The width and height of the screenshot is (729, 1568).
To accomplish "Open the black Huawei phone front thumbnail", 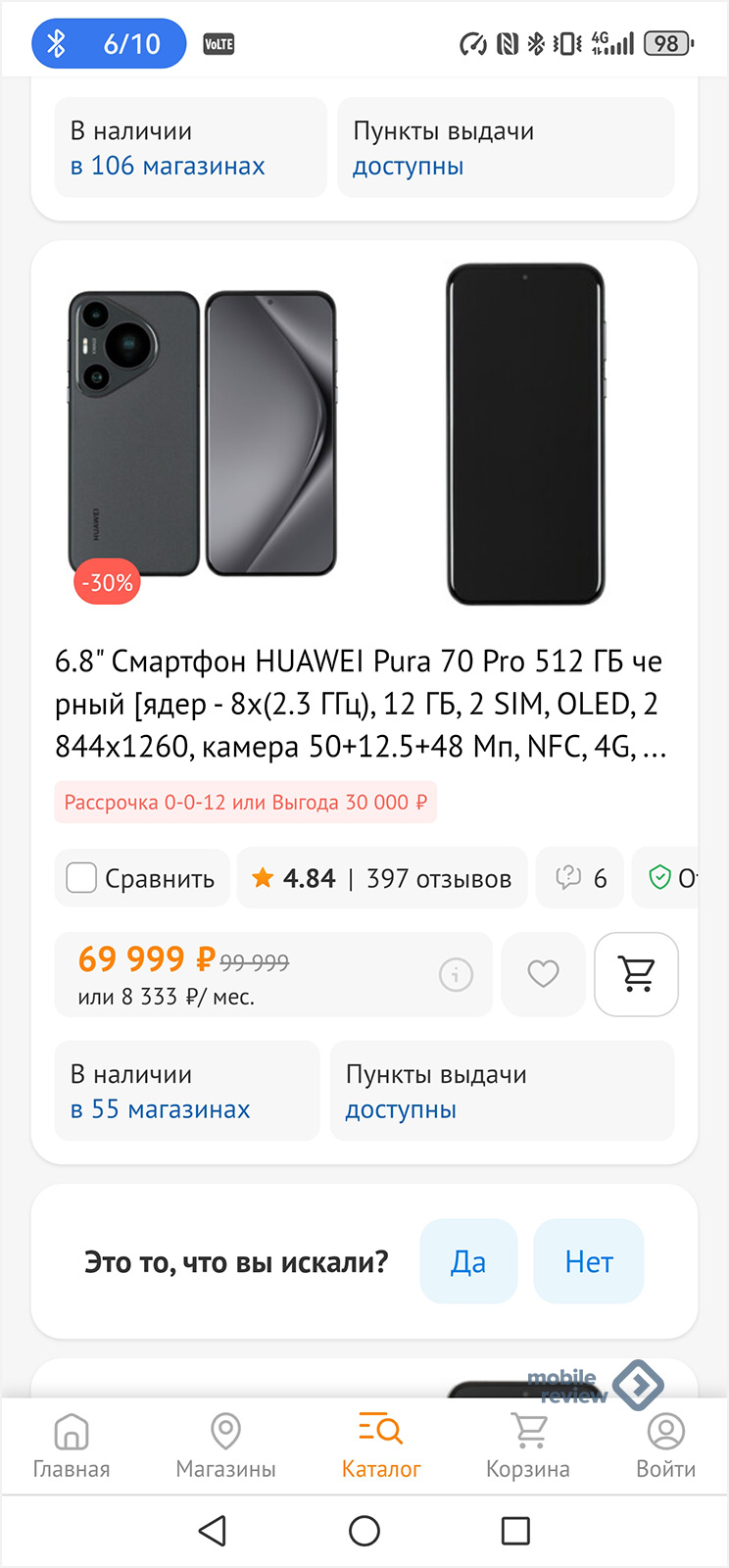I will (x=525, y=433).
